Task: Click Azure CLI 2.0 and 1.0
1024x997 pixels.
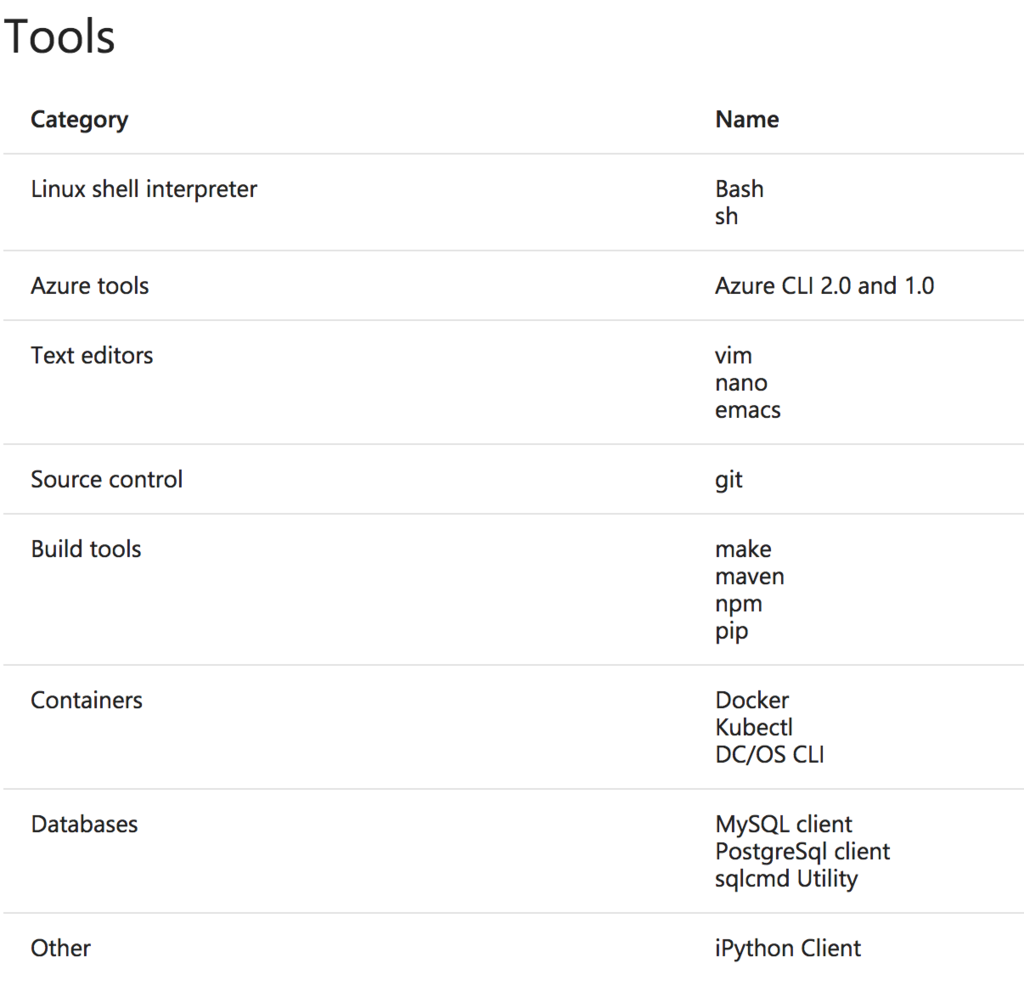Action: coord(825,286)
